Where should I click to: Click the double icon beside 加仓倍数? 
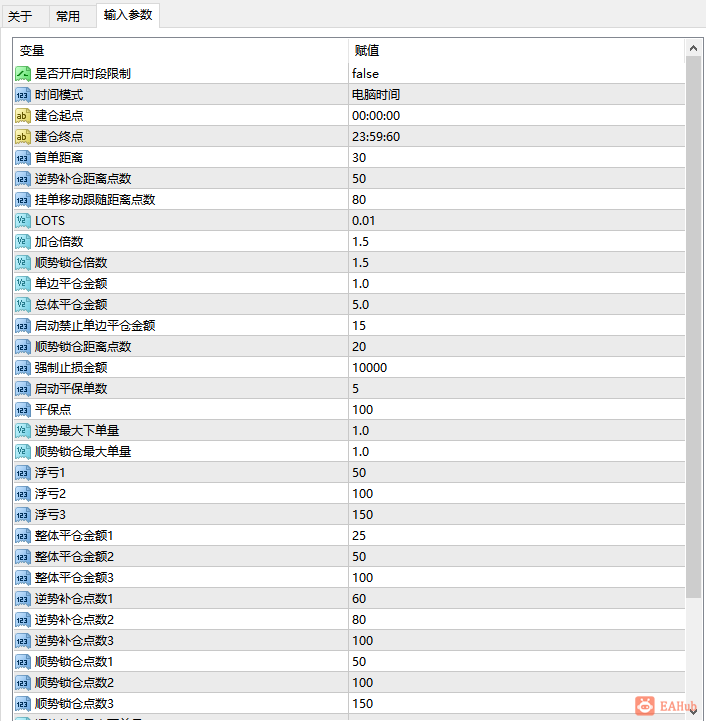(23, 242)
